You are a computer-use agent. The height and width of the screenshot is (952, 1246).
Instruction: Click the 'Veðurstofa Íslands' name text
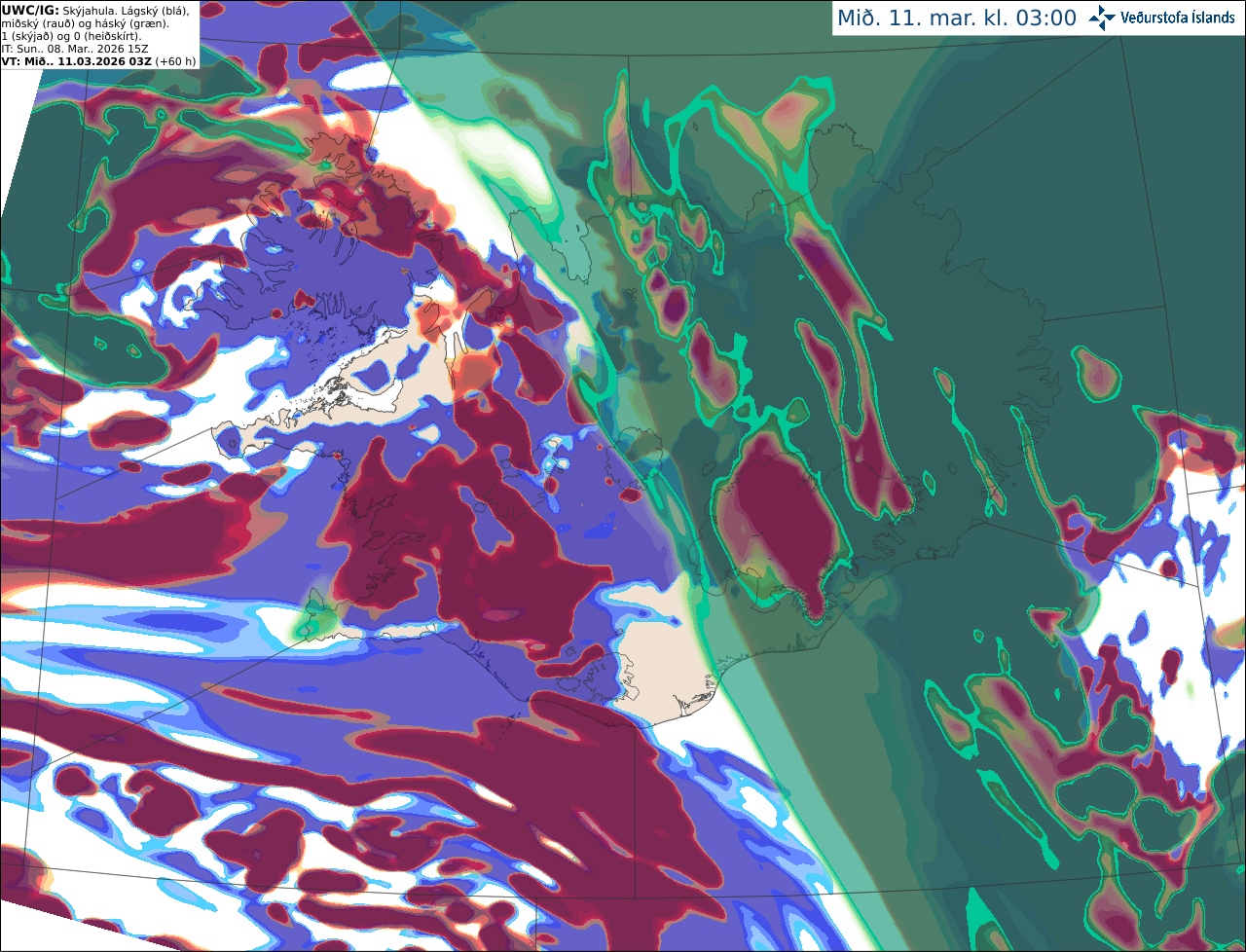1177,18
